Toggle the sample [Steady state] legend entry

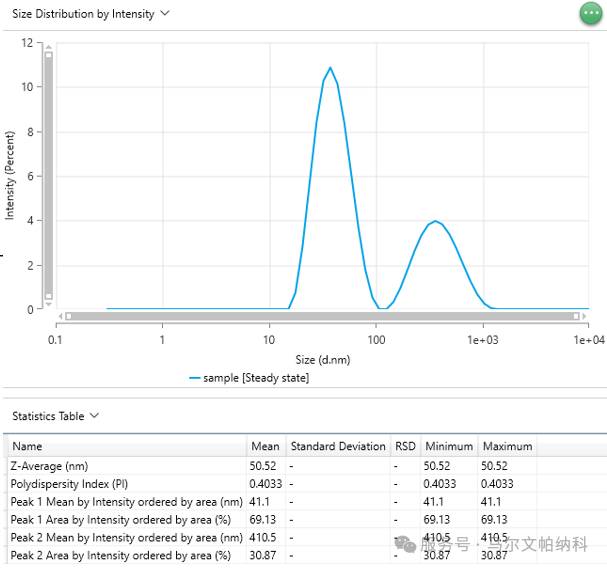[x=249, y=378]
